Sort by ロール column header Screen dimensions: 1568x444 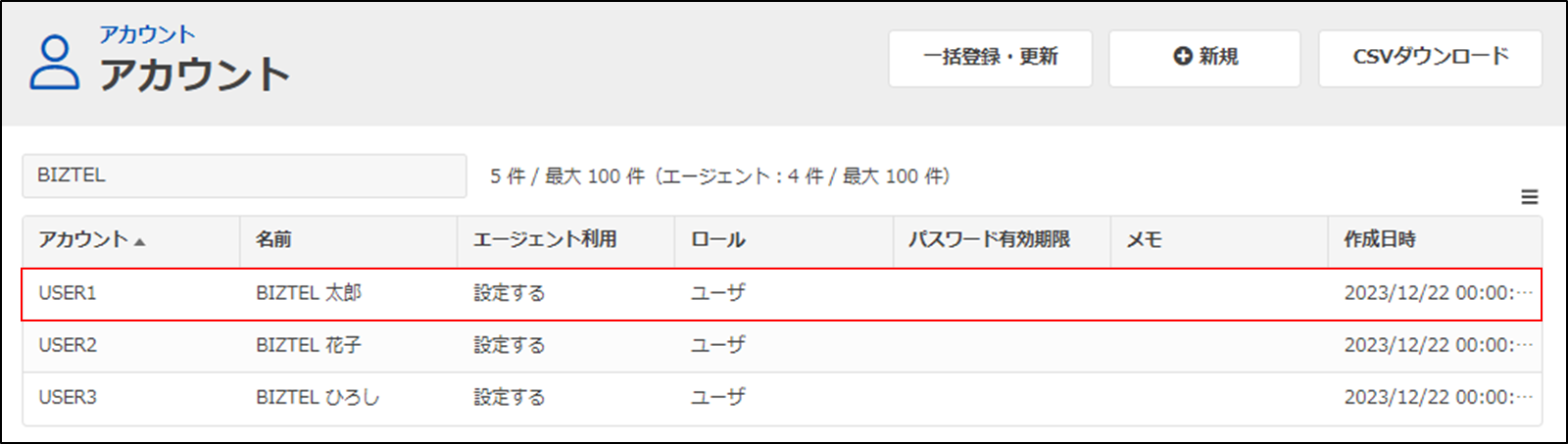[718, 240]
